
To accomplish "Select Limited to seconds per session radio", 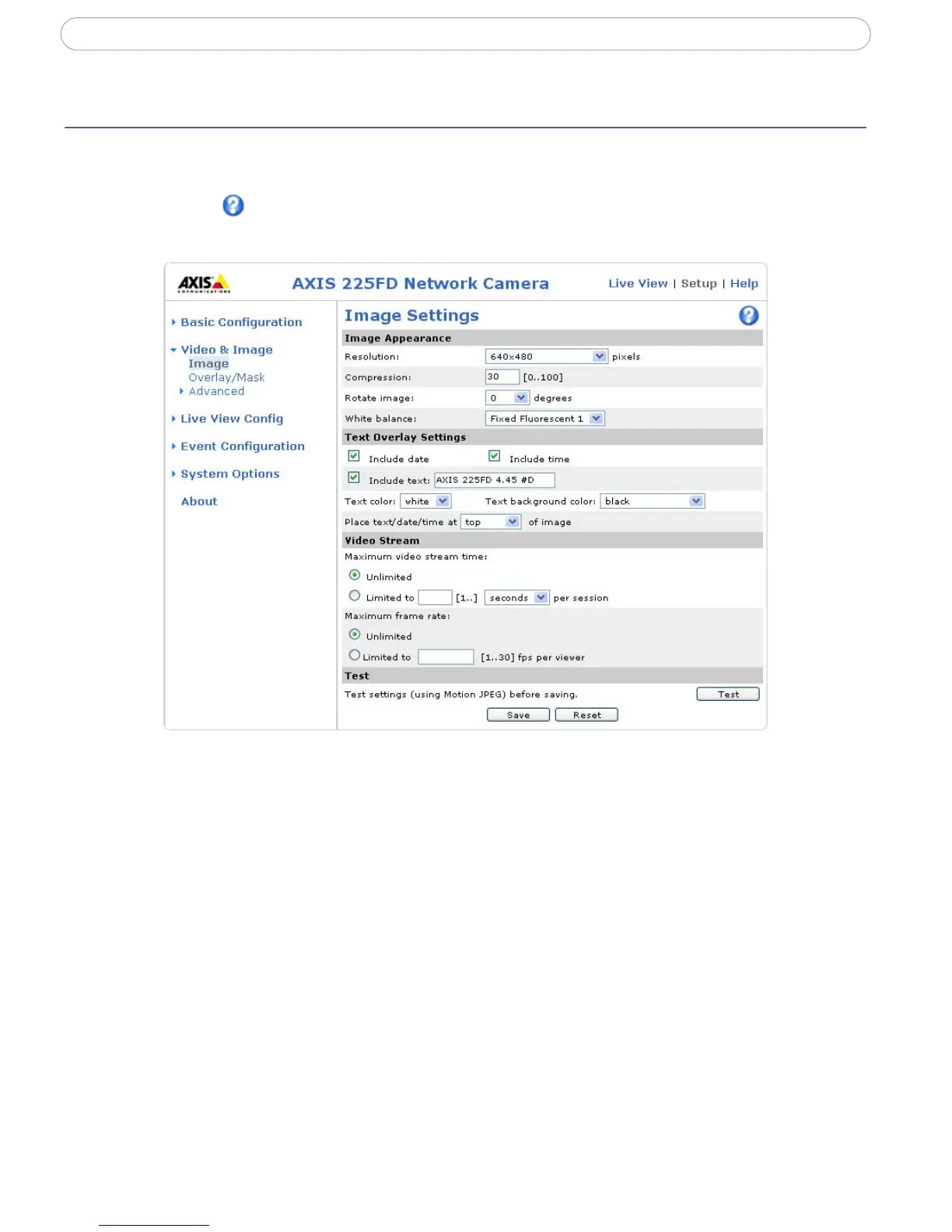I will (355, 596).
